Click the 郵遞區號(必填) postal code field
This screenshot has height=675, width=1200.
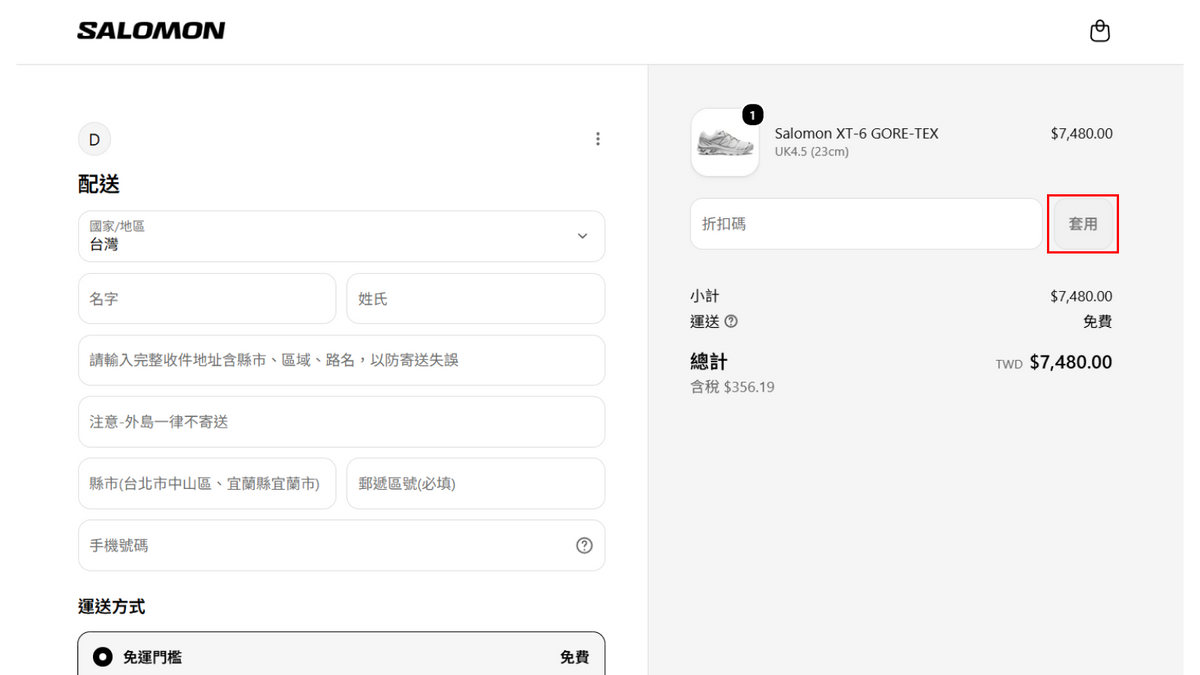pyautogui.click(x=476, y=484)
